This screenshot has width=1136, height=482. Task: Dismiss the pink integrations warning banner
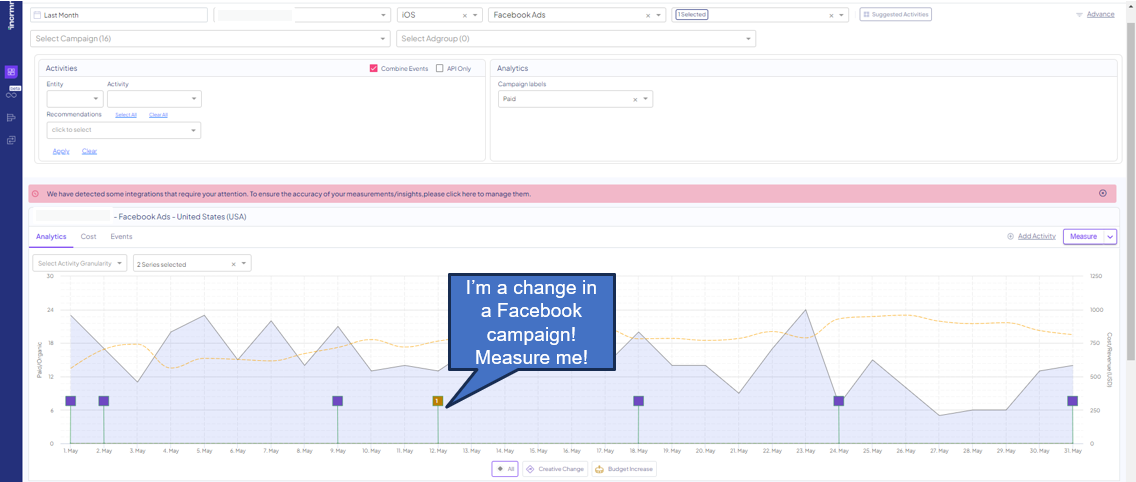1103,194
